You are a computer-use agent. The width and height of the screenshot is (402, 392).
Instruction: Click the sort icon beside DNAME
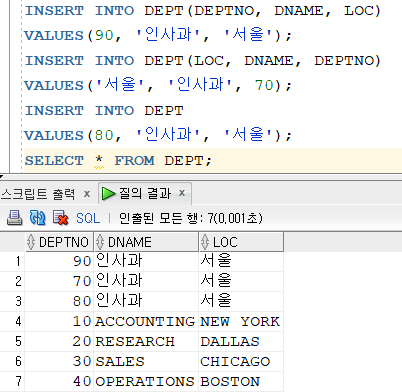[x=100, y=242]
